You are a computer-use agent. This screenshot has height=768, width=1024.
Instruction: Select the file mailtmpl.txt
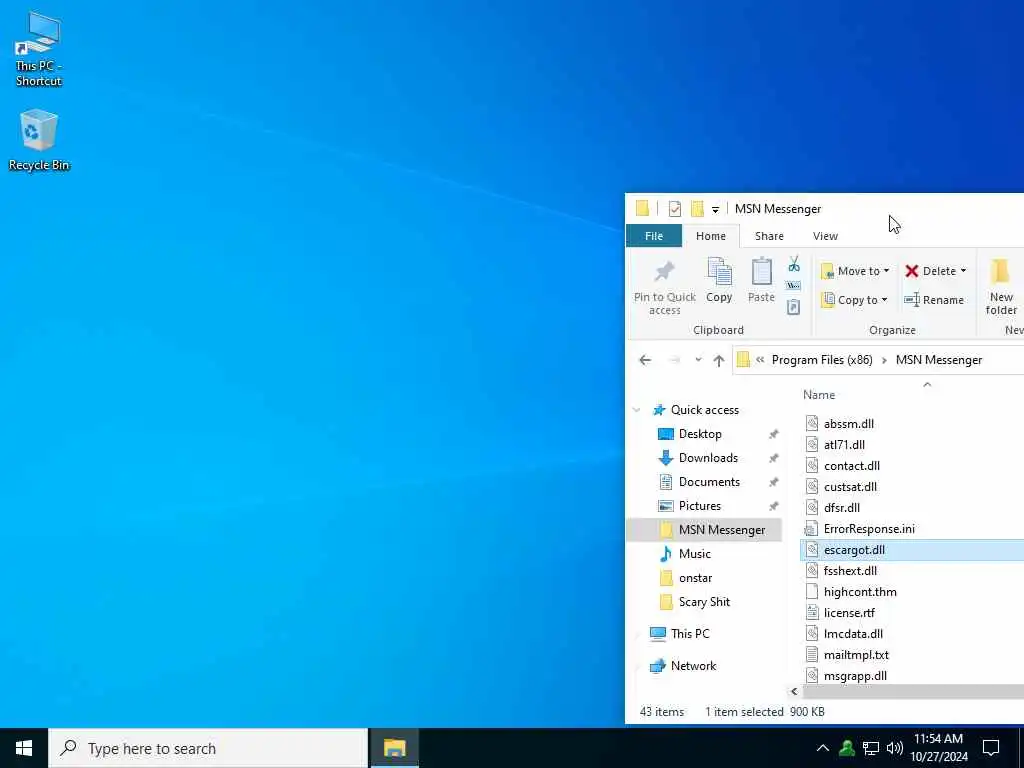point(856,654)
